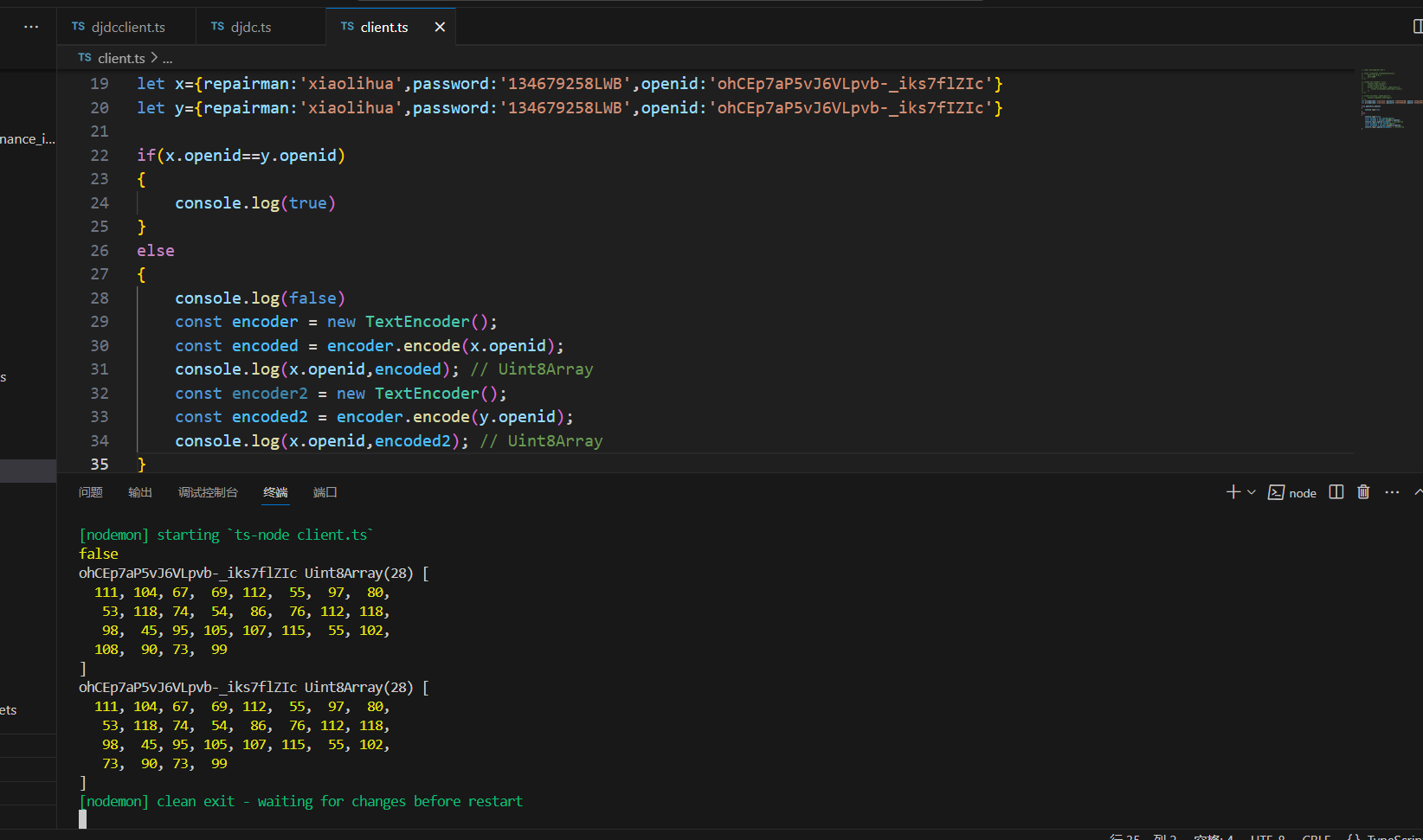Screen dimensions: 1423x840
Task: Click the TS file icon on djdc.ts tab
Action: click(x=217, y=27)
